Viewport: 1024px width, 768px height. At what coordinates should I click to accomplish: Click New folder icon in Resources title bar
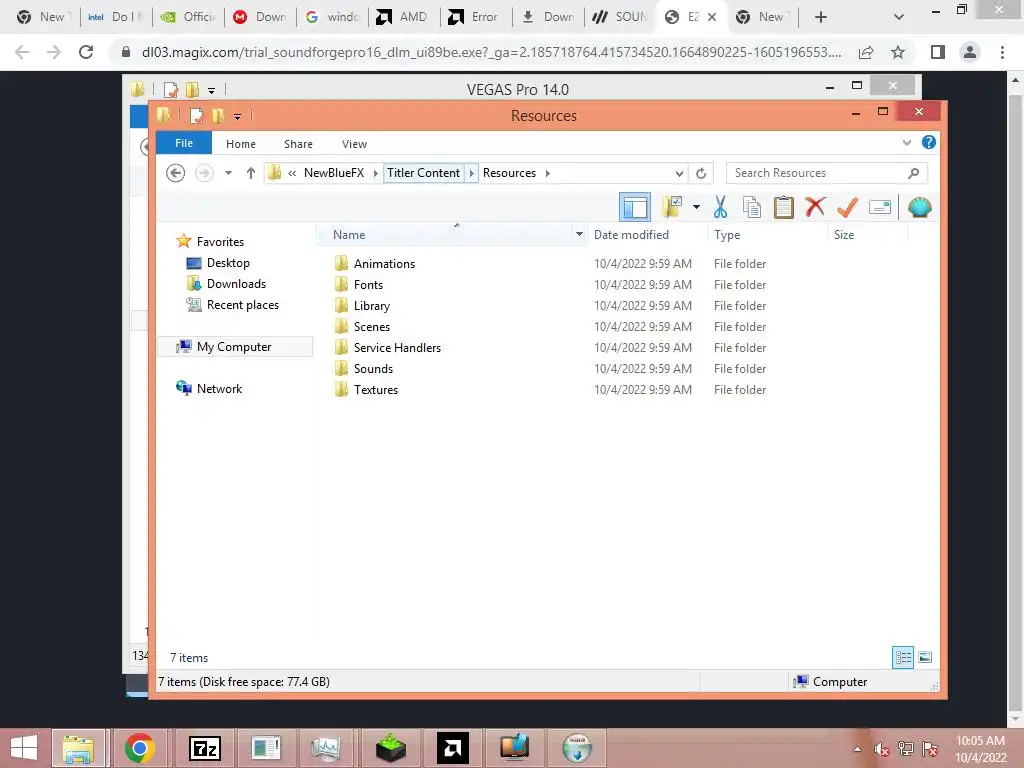coord(218,116)
